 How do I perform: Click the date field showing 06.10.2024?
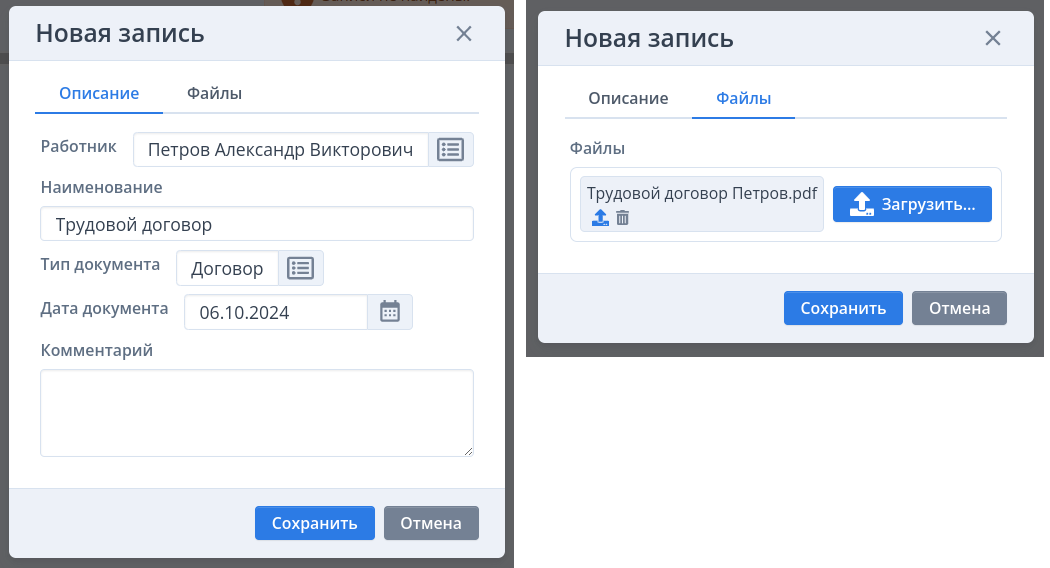(276, 312)
